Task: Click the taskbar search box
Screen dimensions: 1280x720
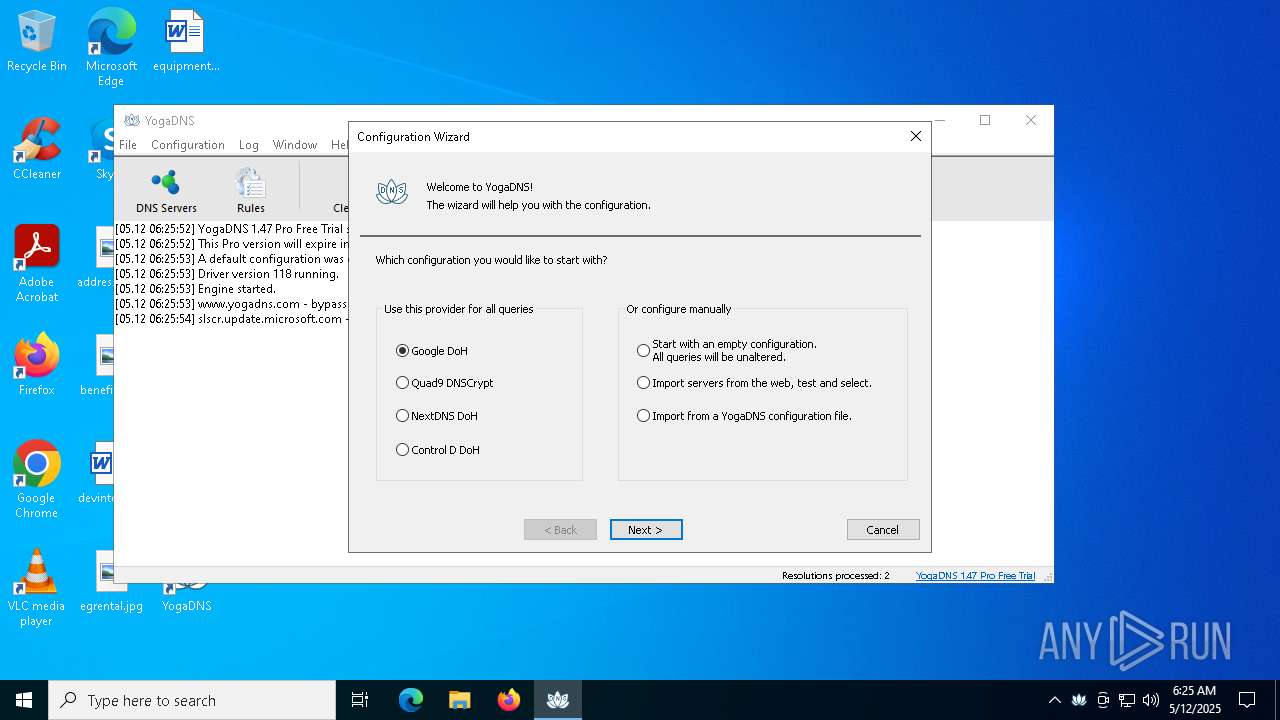Action: tap(192, 700)
